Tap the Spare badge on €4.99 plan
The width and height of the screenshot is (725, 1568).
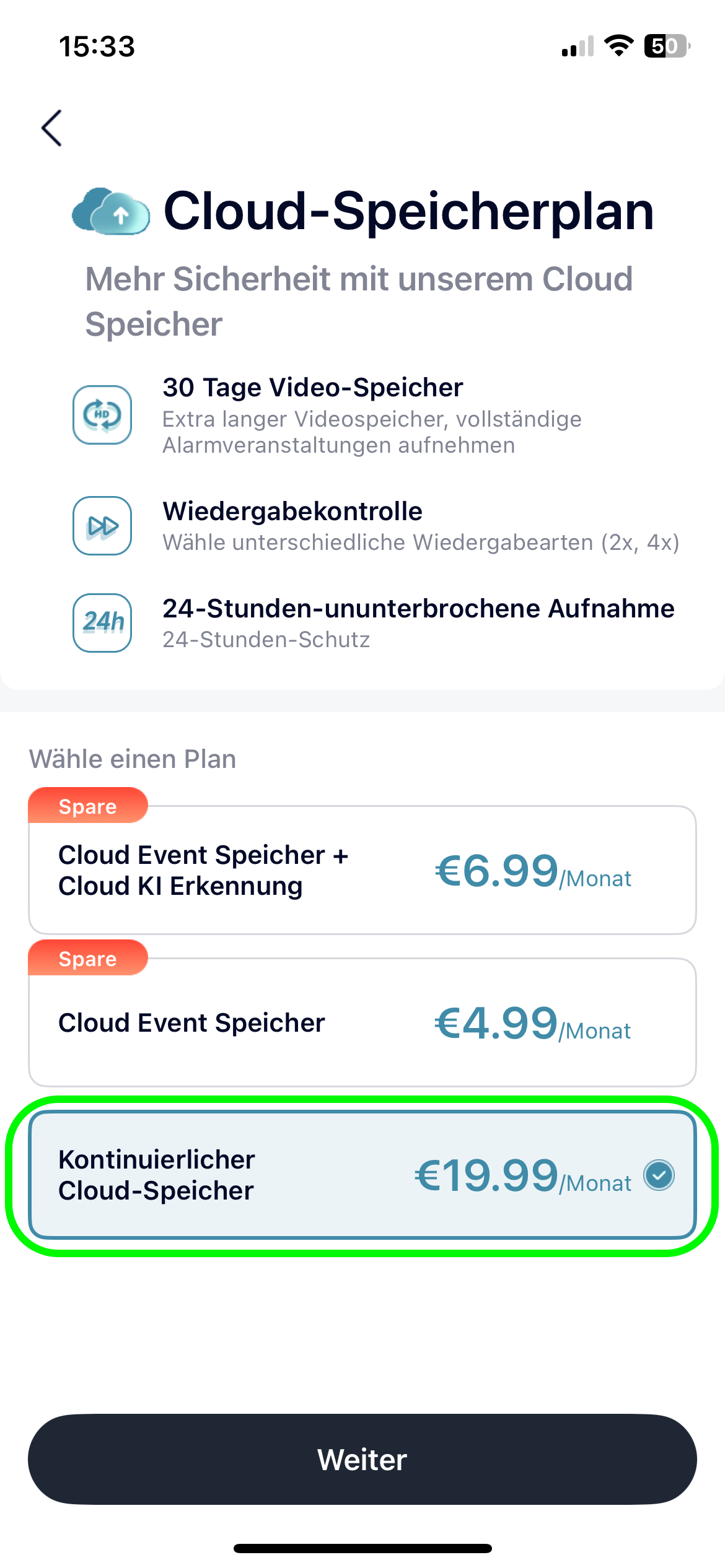coord(88,959)
